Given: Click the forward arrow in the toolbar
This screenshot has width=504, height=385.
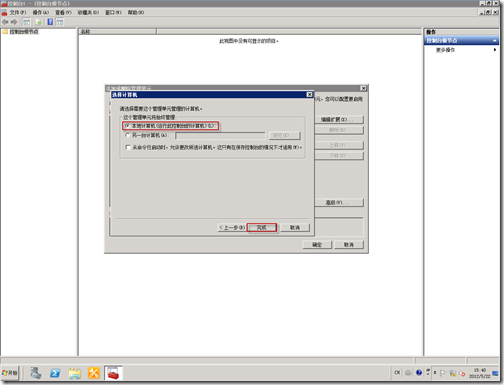Looking at the screenshot, I should [x=14, y=22].
